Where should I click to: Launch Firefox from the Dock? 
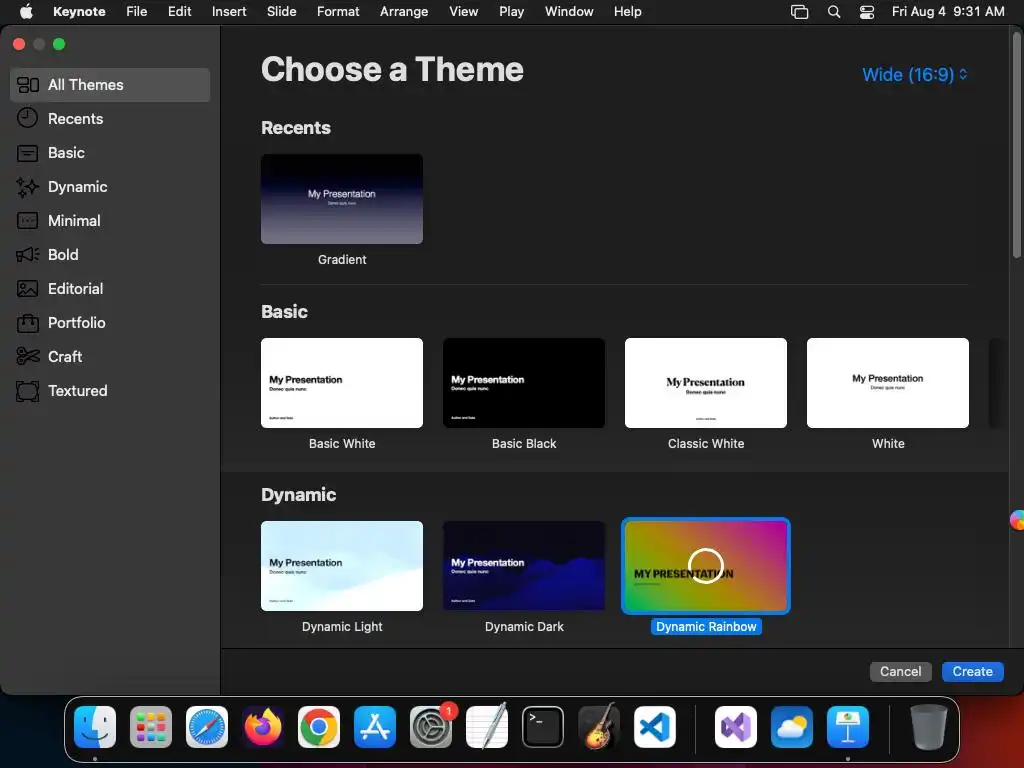coord(263,727)
